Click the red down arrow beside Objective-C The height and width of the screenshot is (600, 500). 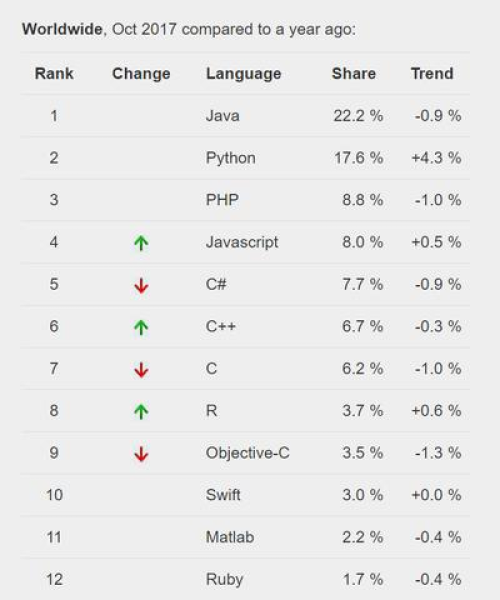pyautogui.click(x=141, y=454)
